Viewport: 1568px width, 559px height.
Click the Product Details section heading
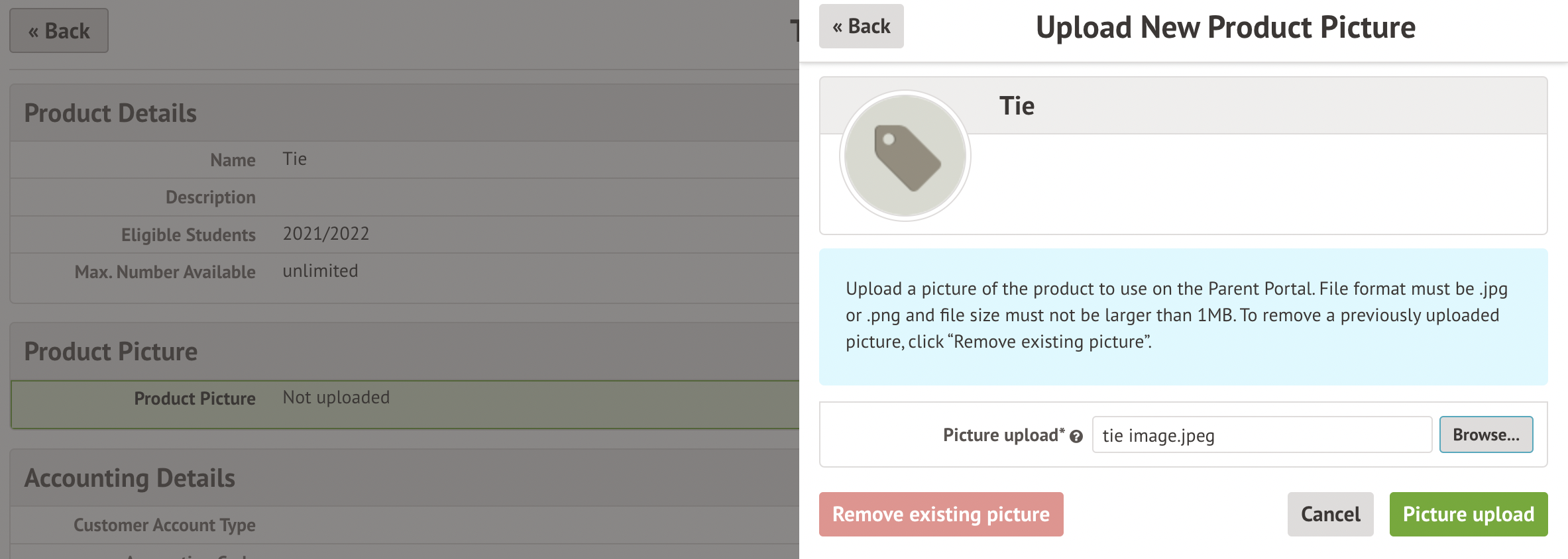[x=111, y=113]
